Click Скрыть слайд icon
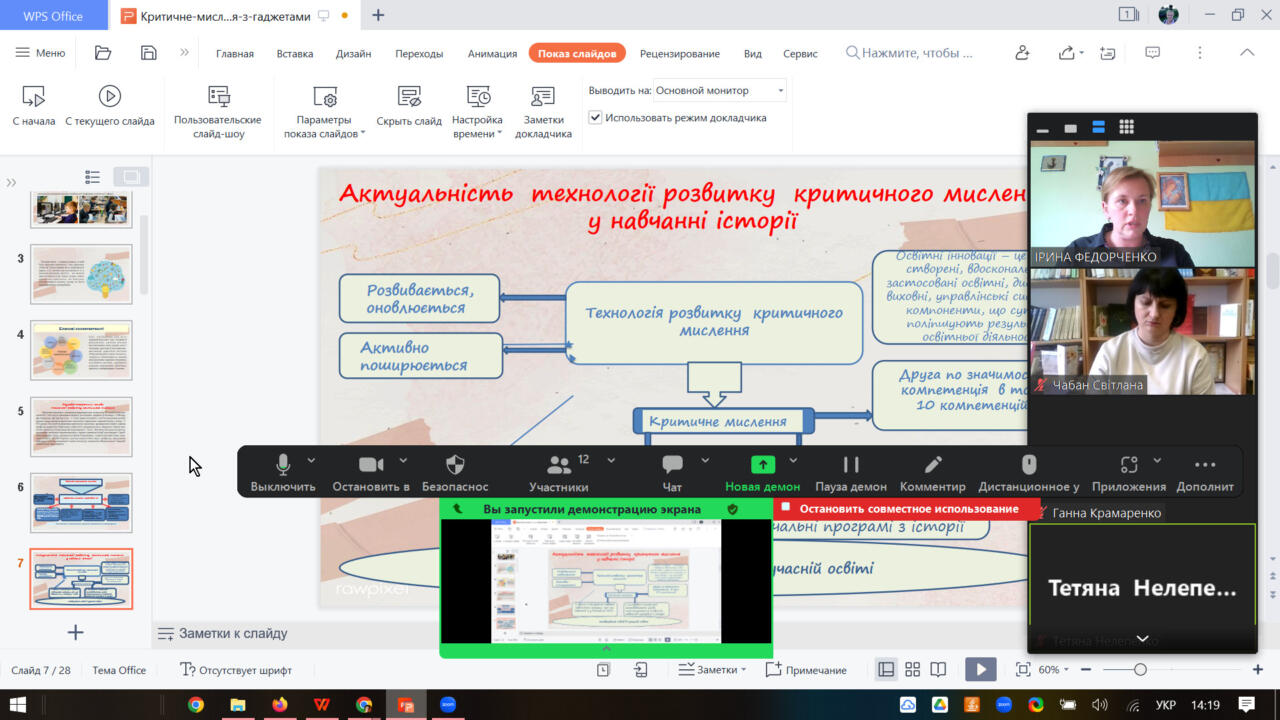 [x=409, y=96]
